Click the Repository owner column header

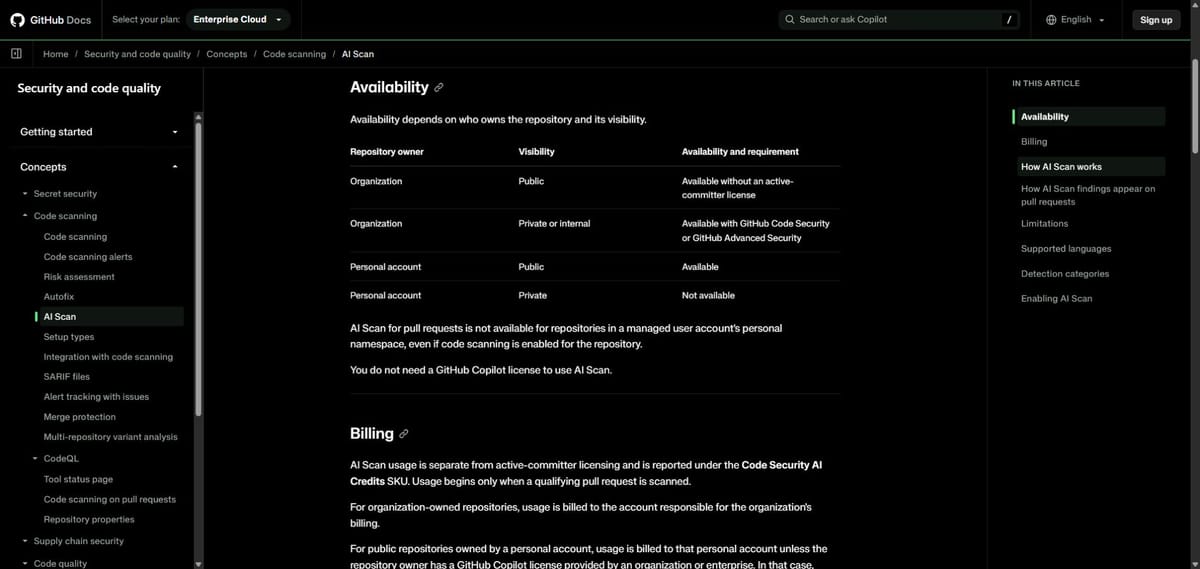click(x=387, y=152)
